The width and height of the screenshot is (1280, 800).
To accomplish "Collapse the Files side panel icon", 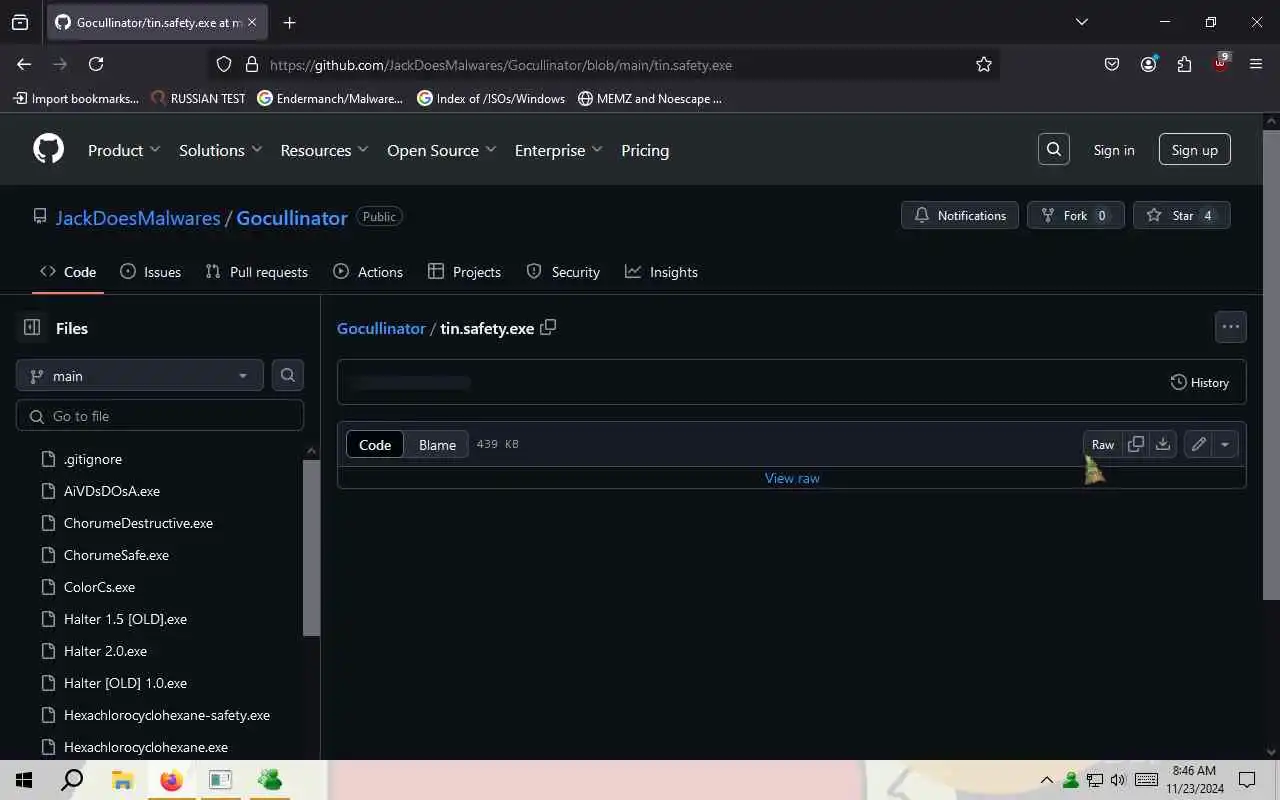I will (x=32, y=328).
